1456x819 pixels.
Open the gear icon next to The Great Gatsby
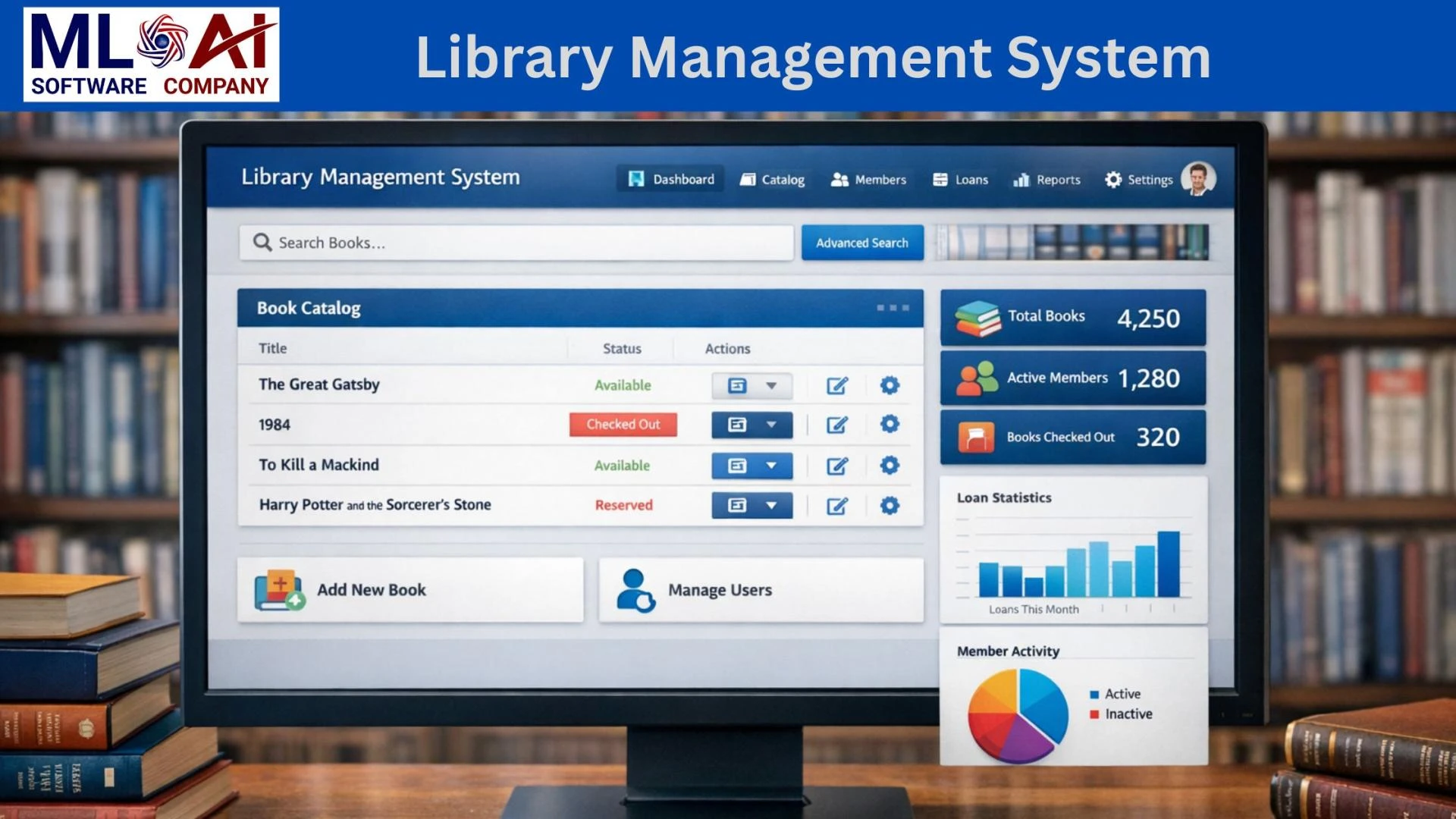pyautogui.click(x=889, y=384)
